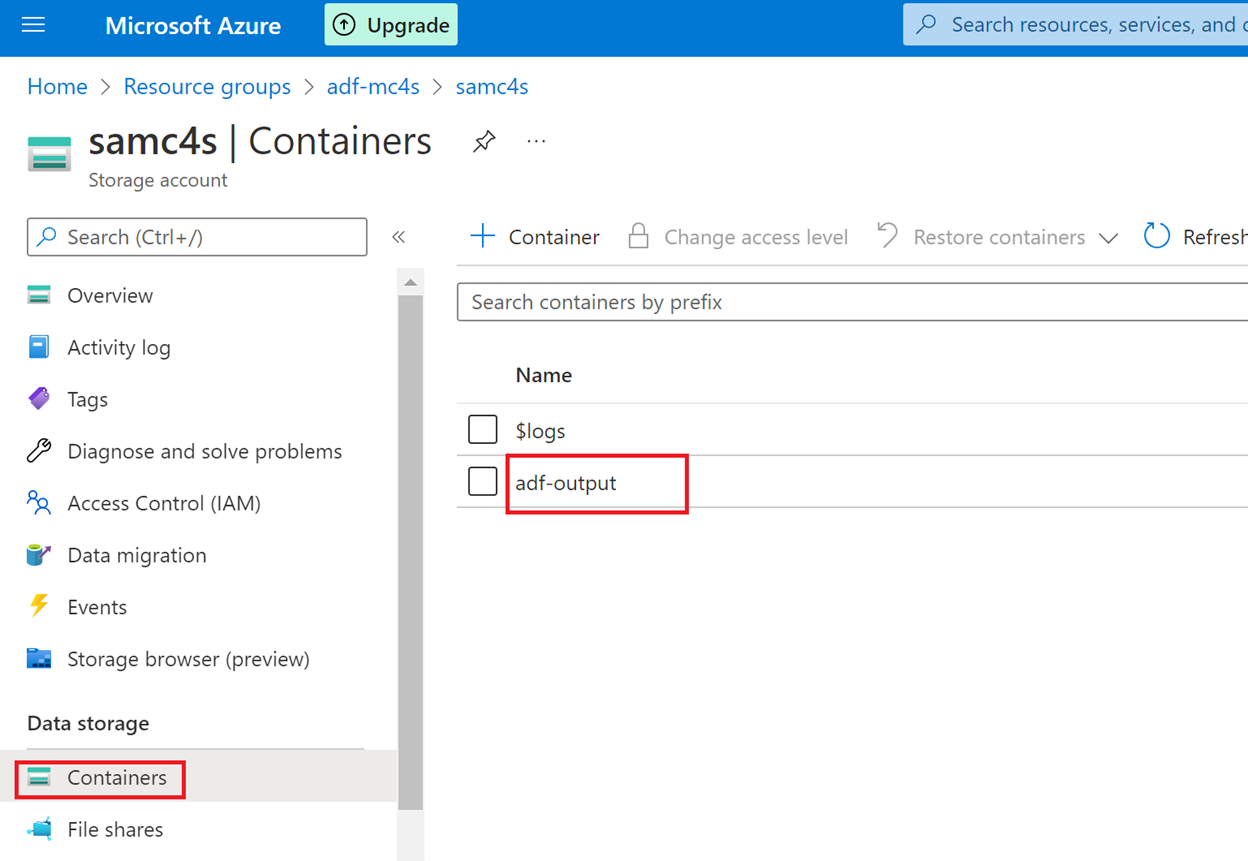
Task: Refresh the containers list
Action: (1196, 237)
